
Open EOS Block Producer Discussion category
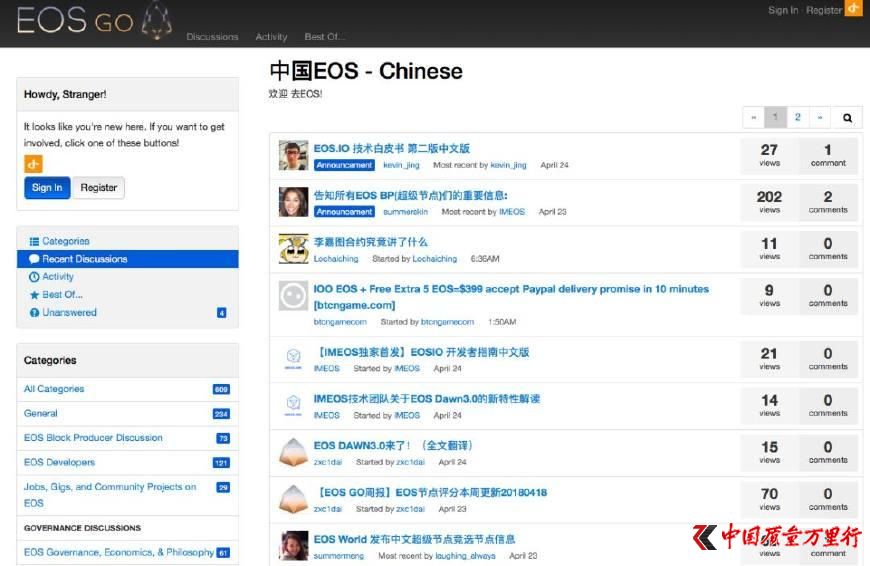click(93, 438)
